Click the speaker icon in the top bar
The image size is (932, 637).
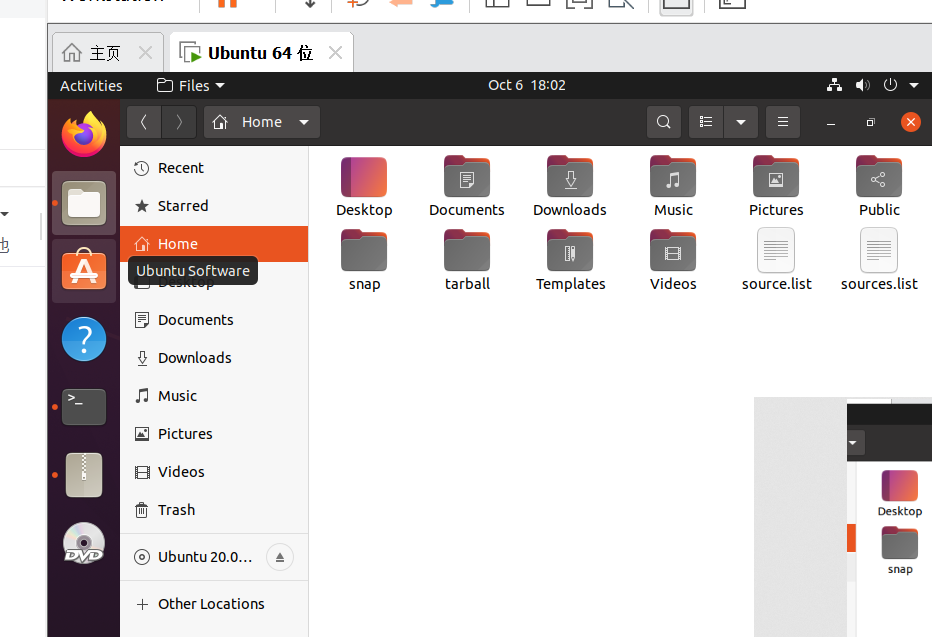coord(862,85)
